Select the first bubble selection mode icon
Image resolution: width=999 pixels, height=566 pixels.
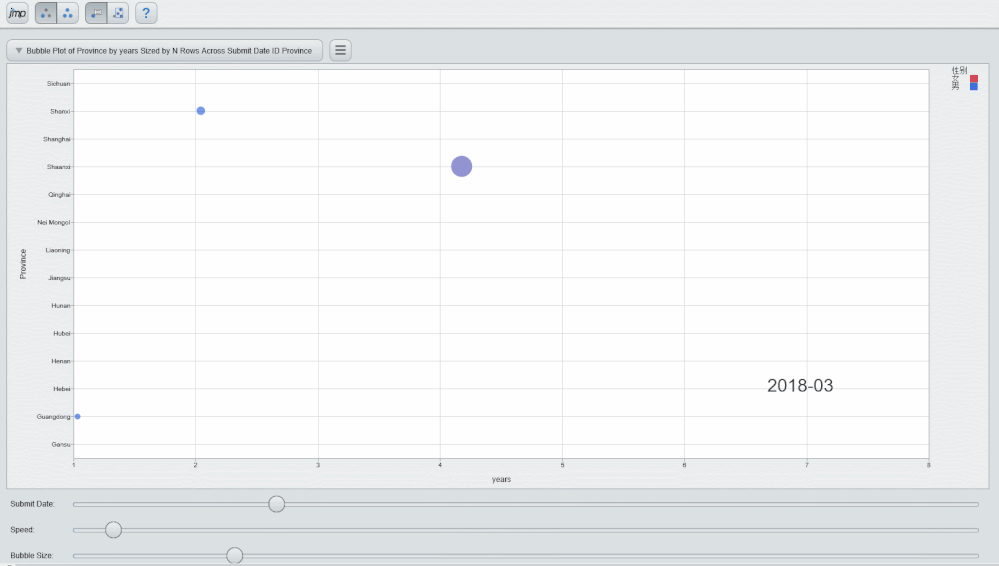point(46,13)
